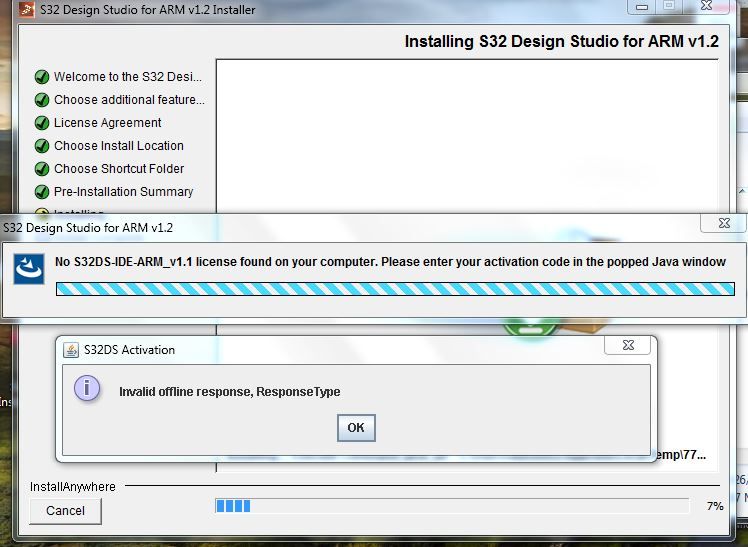Screen dimensions: 748x547
Task: Click the green check beside Choose Shortcut Folder
Action: [42, 168]
